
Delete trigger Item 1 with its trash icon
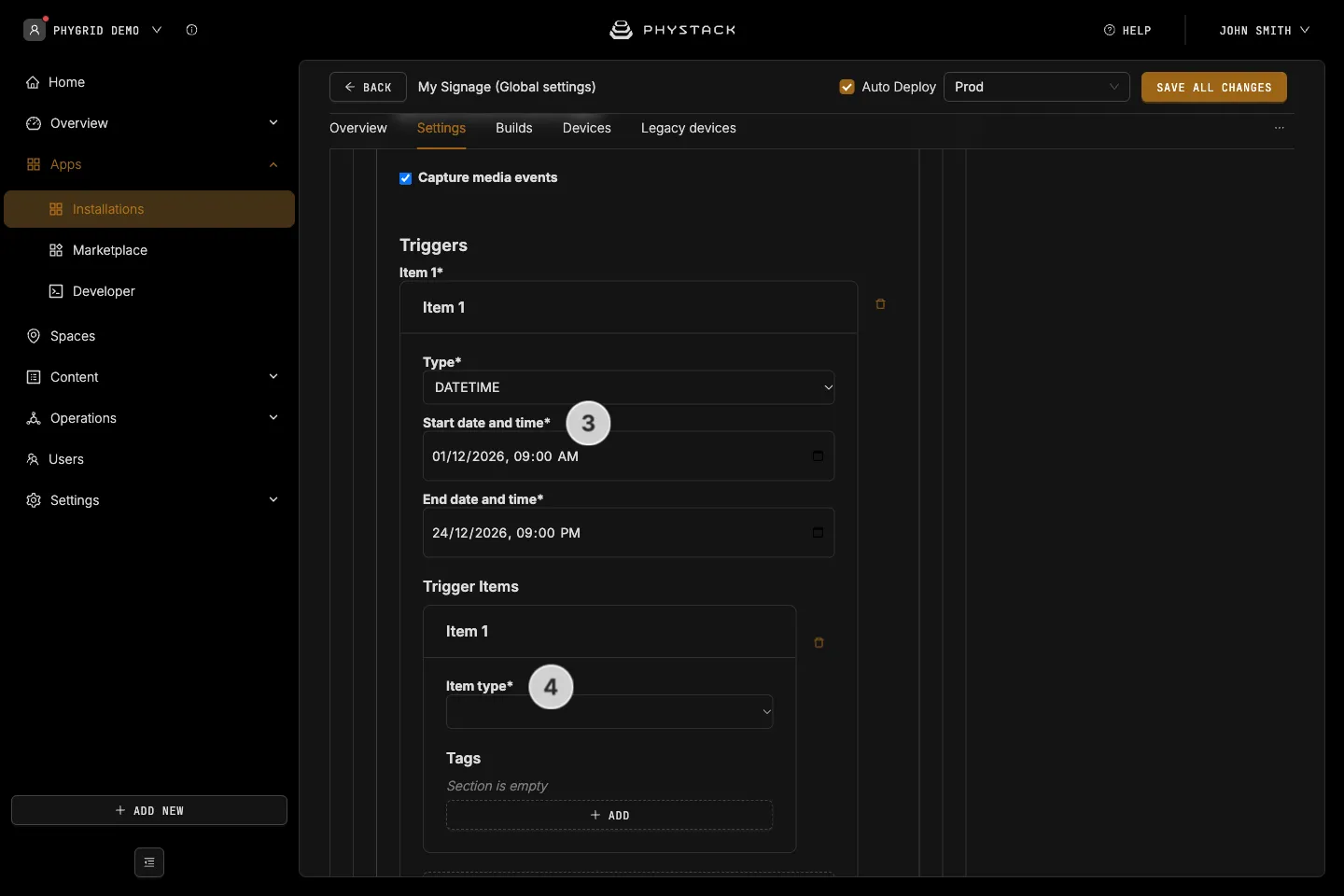pos(880,304)
